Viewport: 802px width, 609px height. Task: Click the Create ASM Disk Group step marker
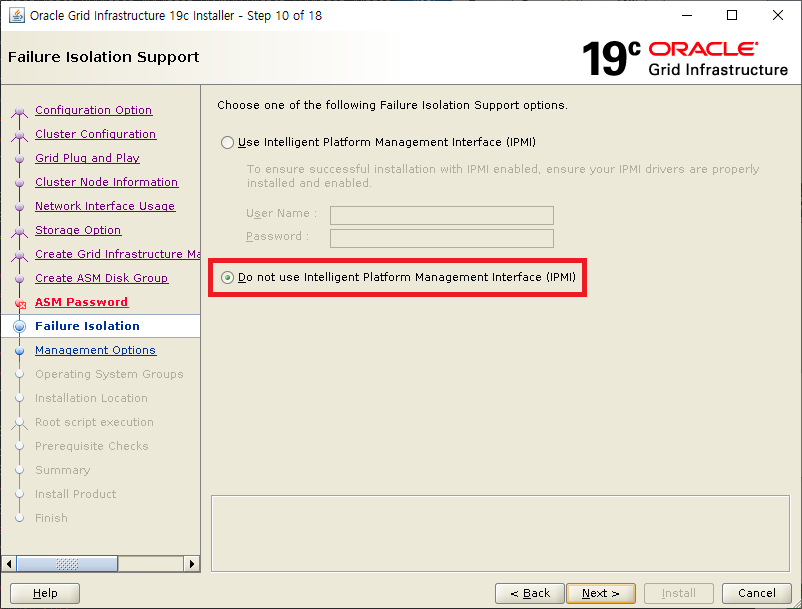coord(19,279)
